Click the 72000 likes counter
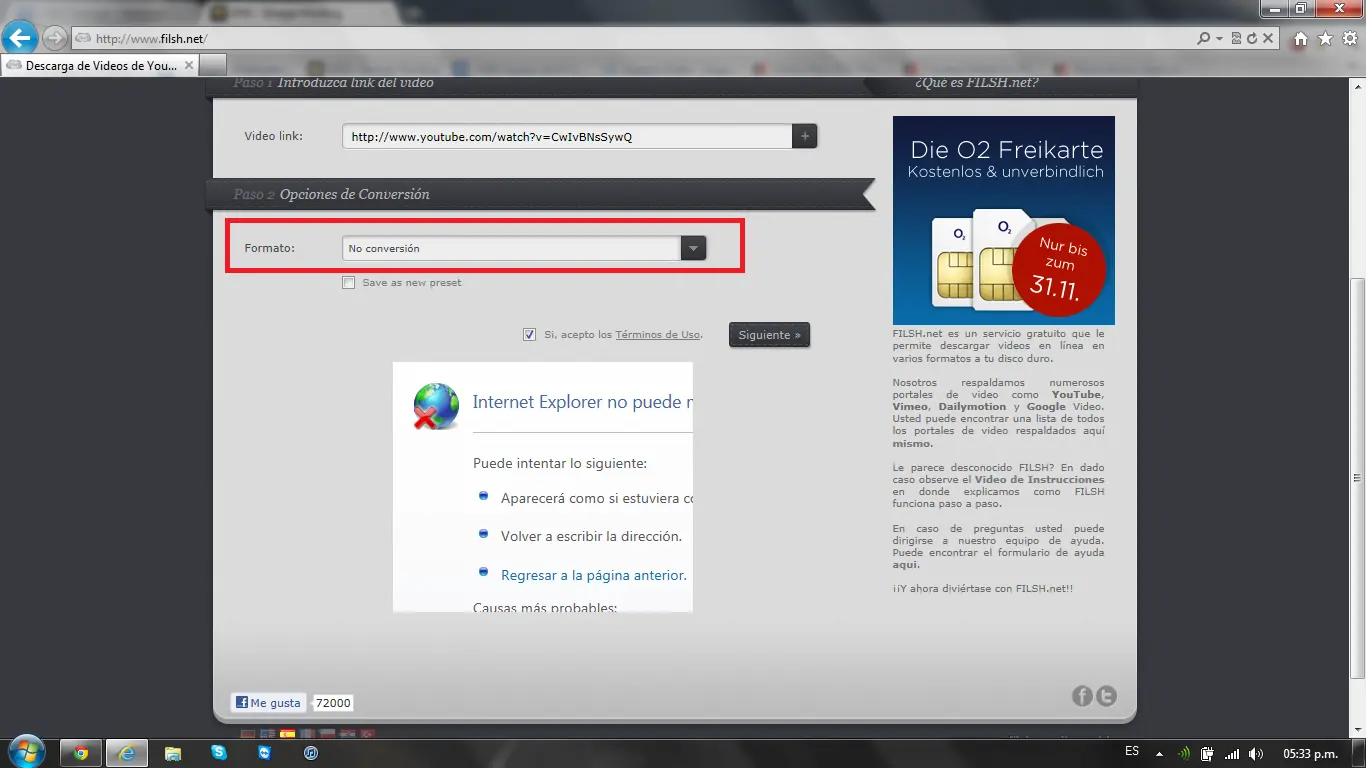The height and width of the screenshot is (768, 1366). [333, 703]
